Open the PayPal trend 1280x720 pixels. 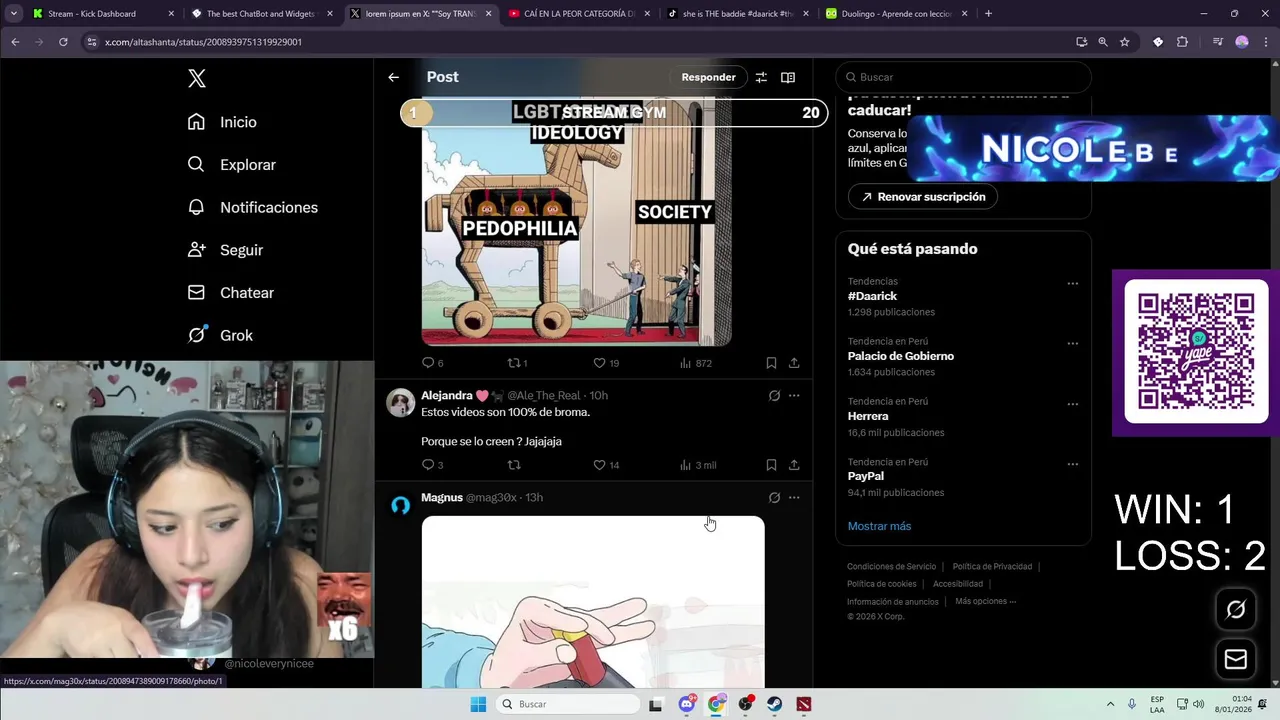865,476
